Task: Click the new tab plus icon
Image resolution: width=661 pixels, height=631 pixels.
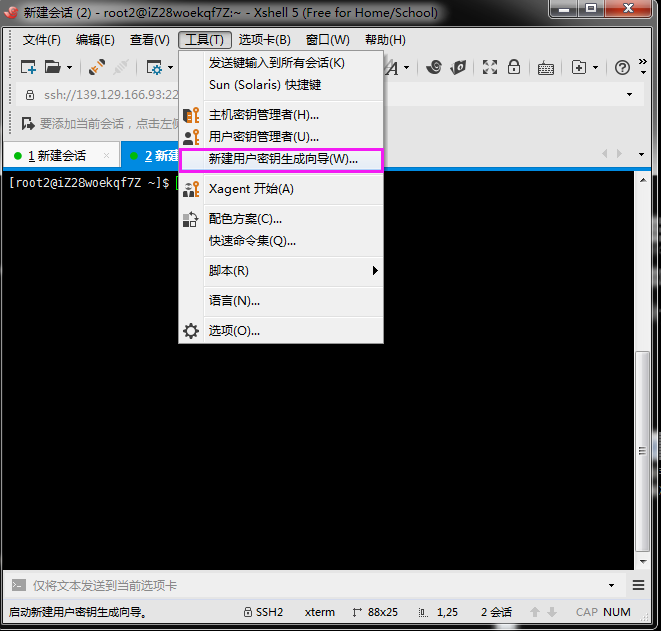Action: (x=579, y=67)
